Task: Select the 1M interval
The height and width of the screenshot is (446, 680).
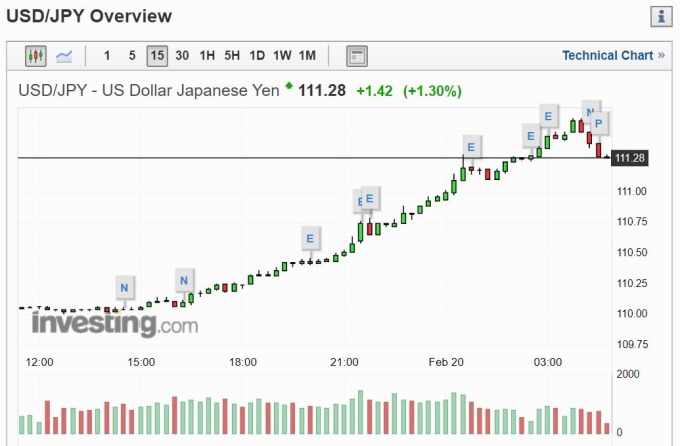Action: 307,56
